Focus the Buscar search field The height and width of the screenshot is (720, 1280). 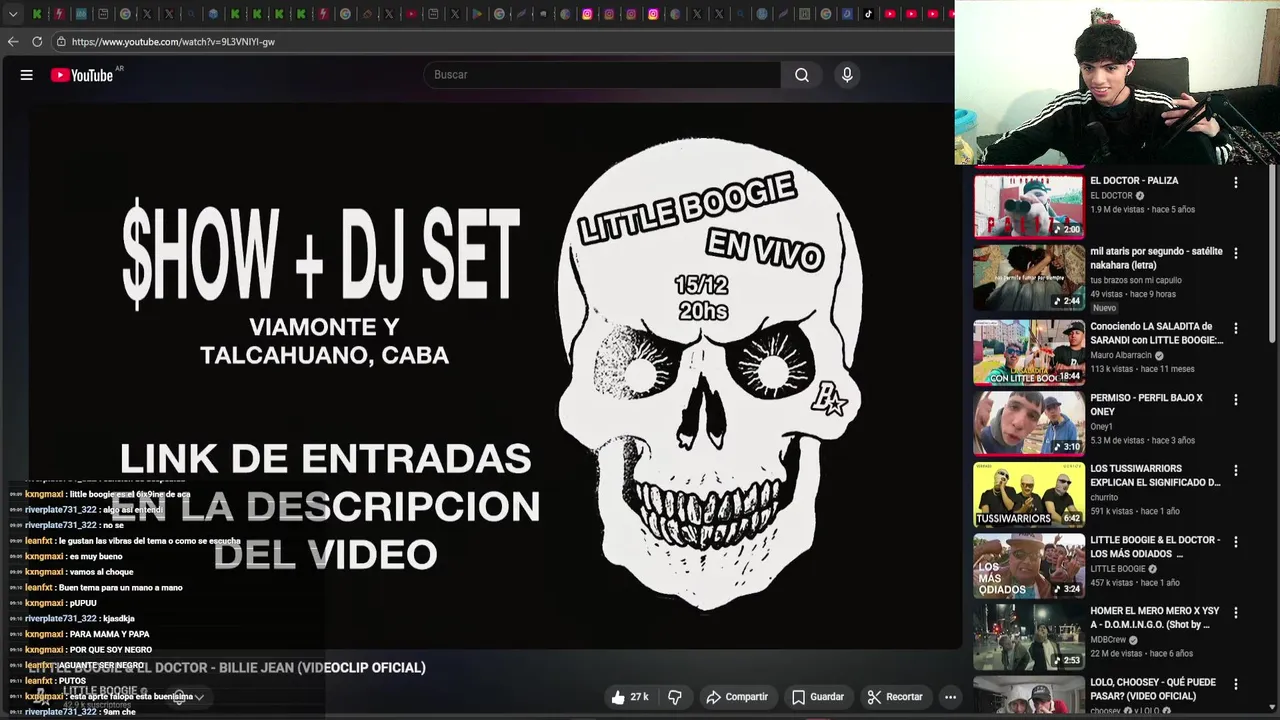click(x=603, y=75)
